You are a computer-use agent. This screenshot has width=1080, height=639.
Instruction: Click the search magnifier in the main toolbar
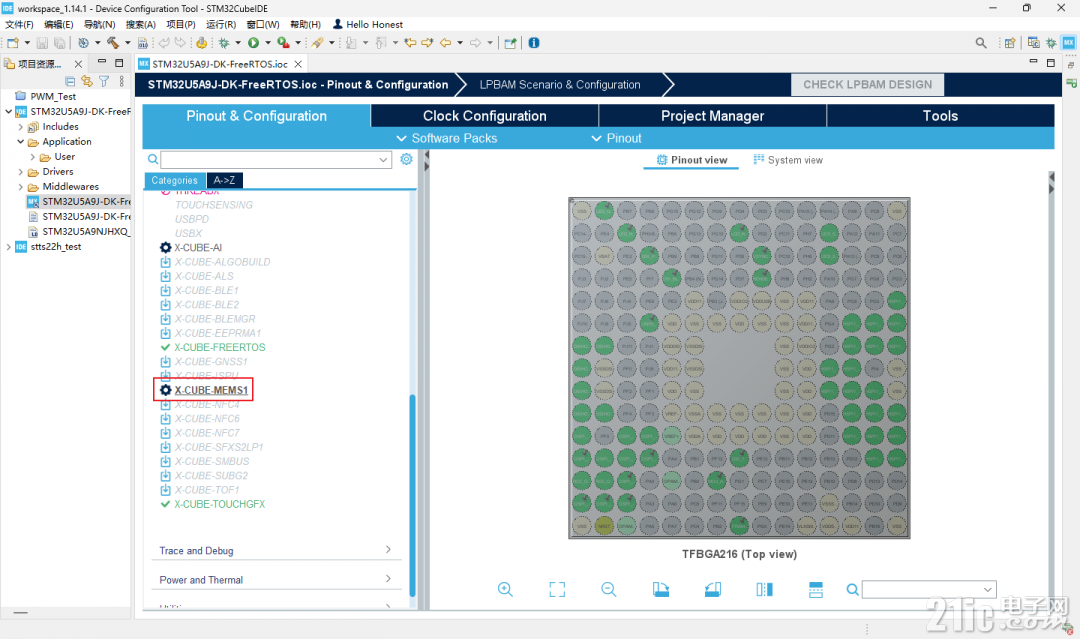[x=981, y=43]
